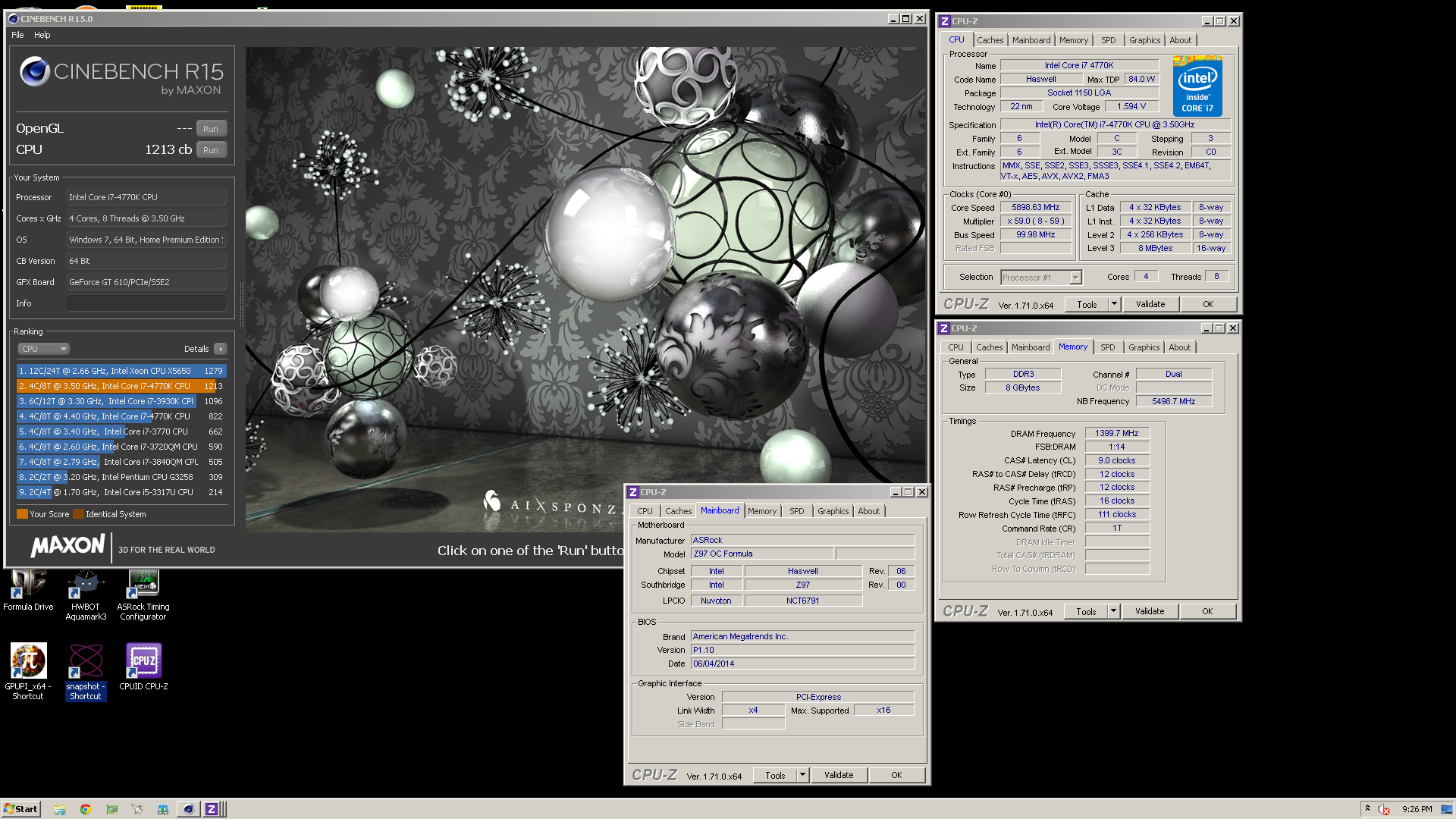
Task: Open Graphics tab in CPU-Z Mainboard window
Action: pos(833,511)
